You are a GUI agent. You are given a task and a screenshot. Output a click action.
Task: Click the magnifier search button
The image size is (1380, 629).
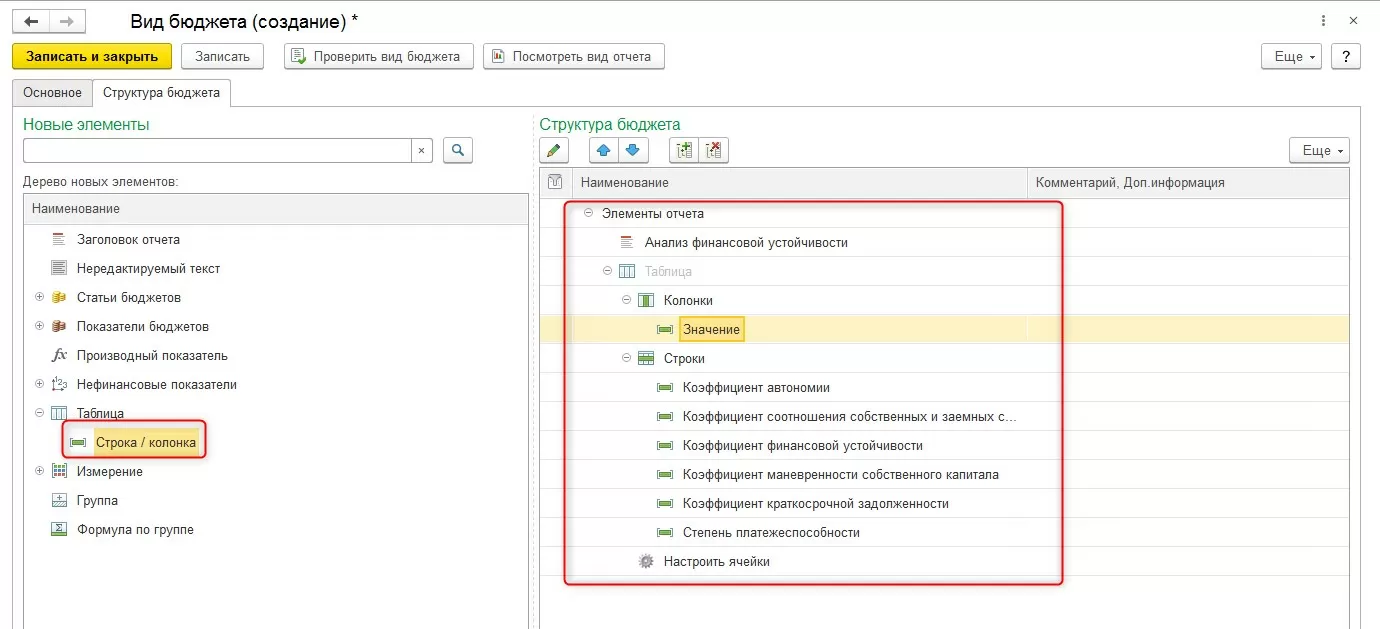tap(457, 150)
